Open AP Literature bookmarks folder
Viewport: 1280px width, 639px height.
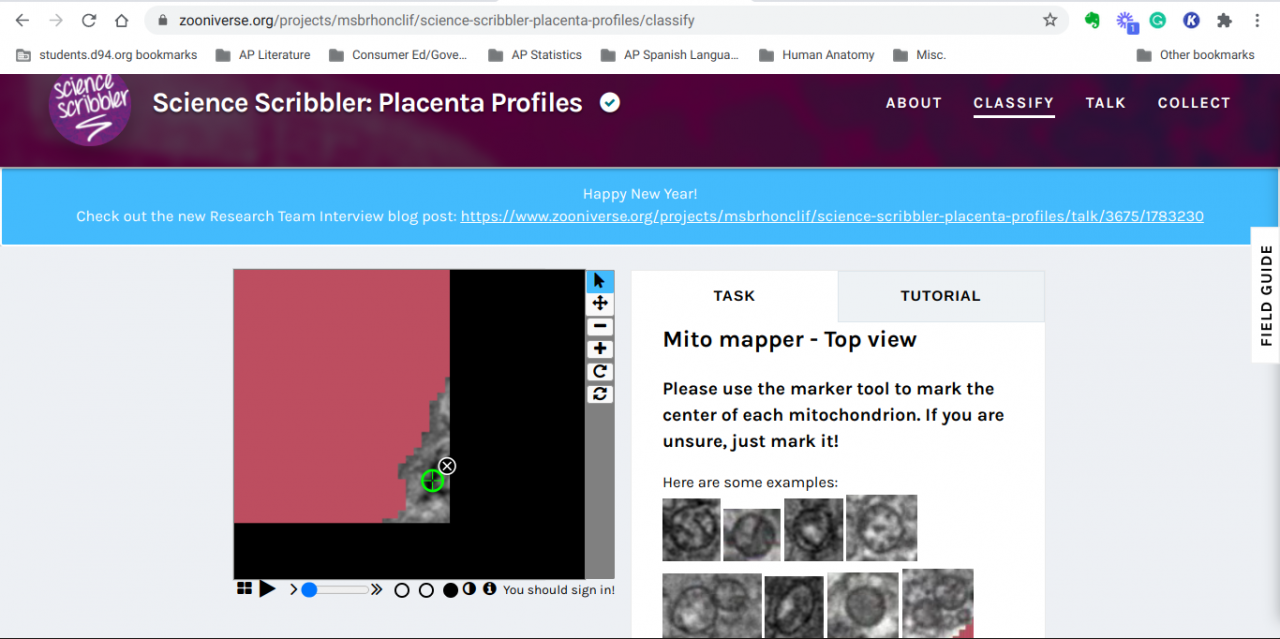tap(263, 55)
